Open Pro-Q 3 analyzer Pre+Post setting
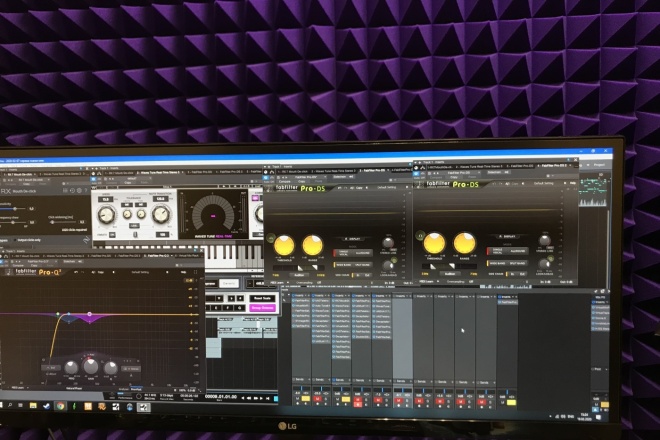 click(136, 389)
